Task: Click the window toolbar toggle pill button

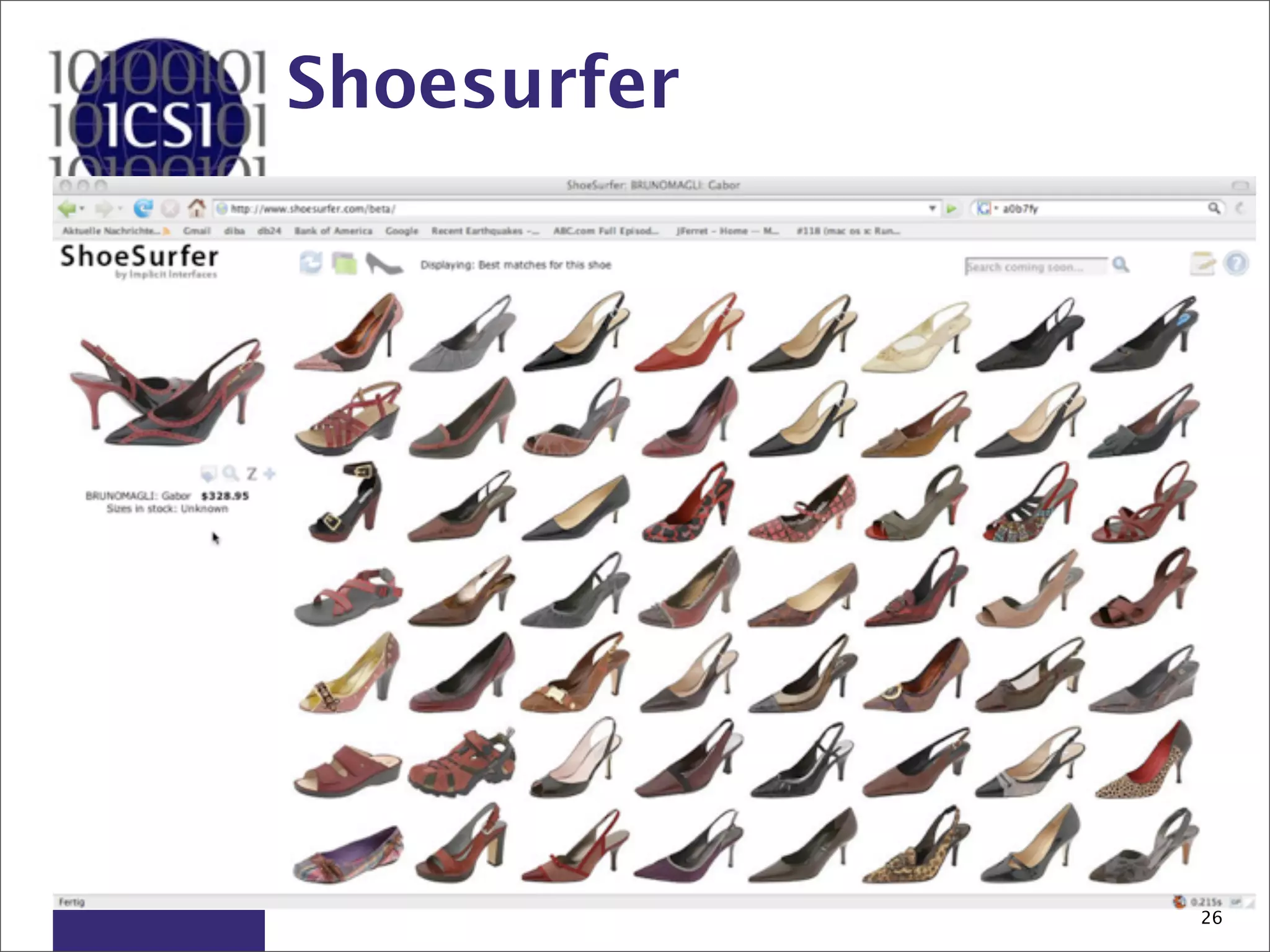Action: coord(1240,185)
